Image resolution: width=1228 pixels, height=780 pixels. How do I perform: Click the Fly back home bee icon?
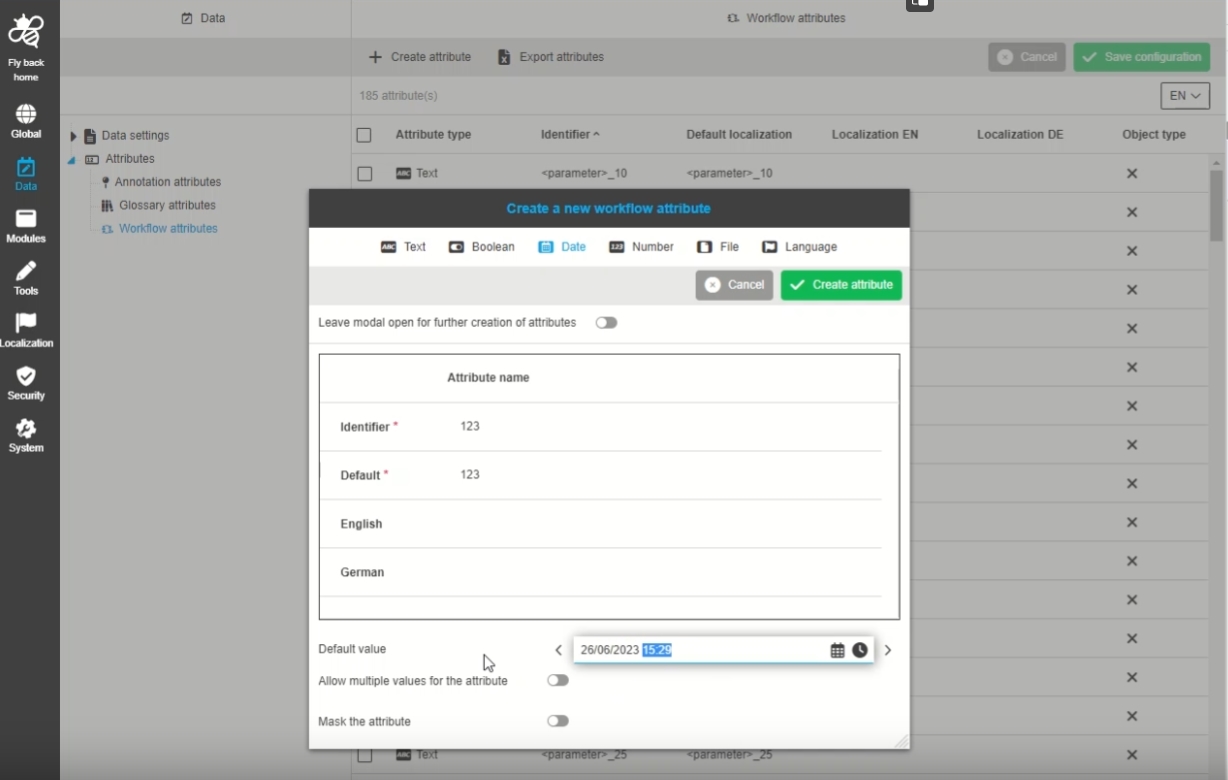click(x=25, y=33)
